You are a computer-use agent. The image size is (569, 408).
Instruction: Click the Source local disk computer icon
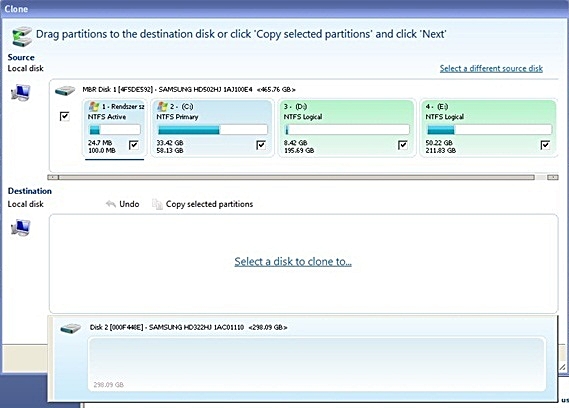tap(20, 93)
